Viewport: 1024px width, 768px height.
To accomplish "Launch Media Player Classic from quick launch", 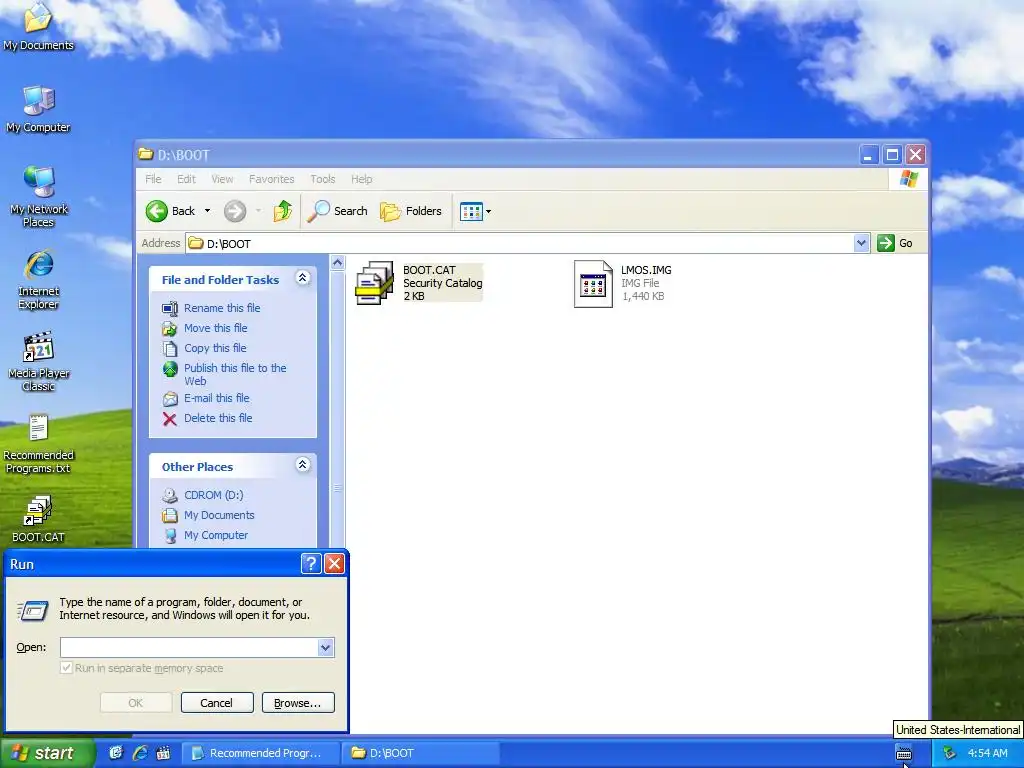I will point(163,753).
